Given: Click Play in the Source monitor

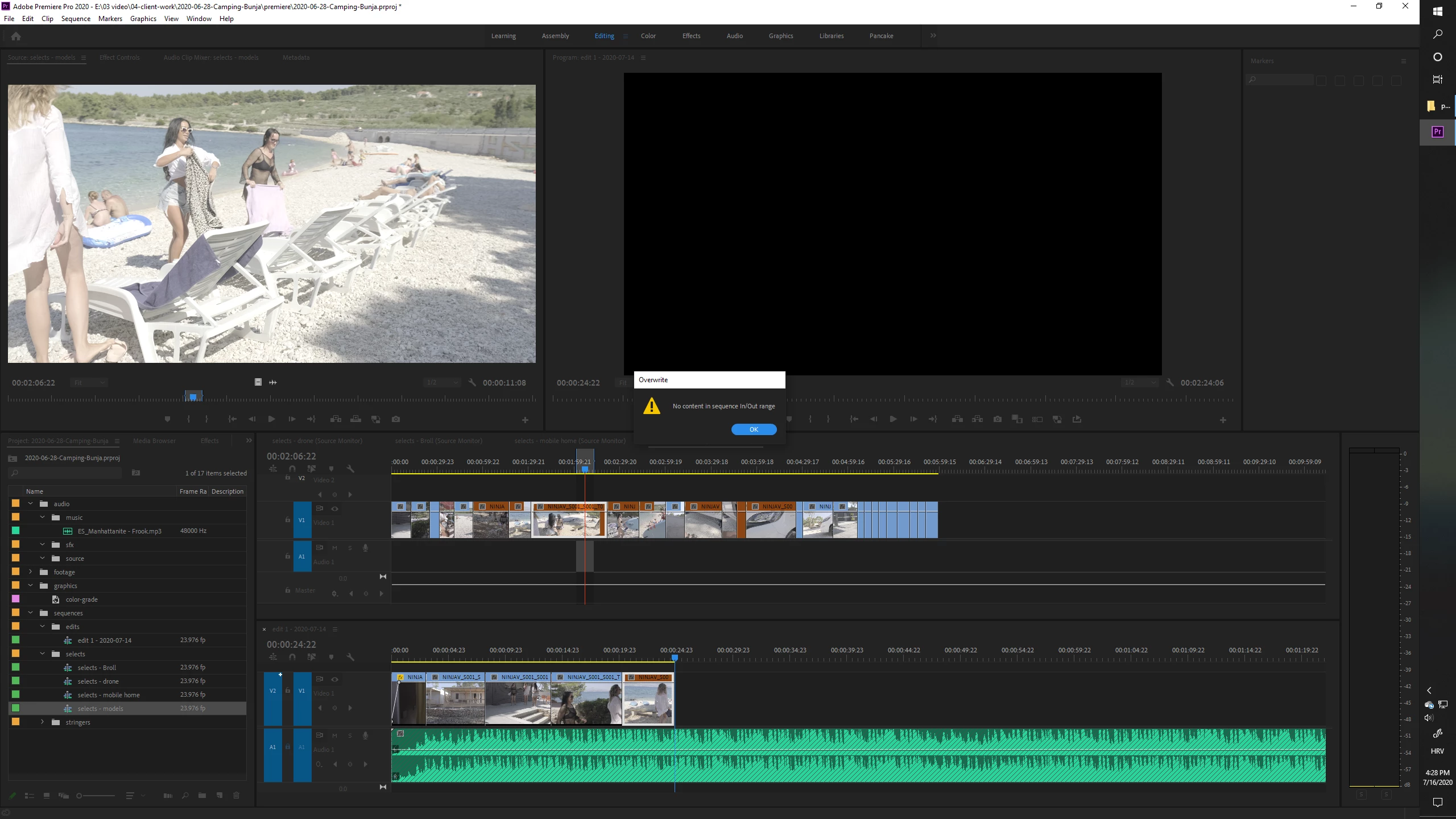Looking at the screenshot, I should coord(271,419).
